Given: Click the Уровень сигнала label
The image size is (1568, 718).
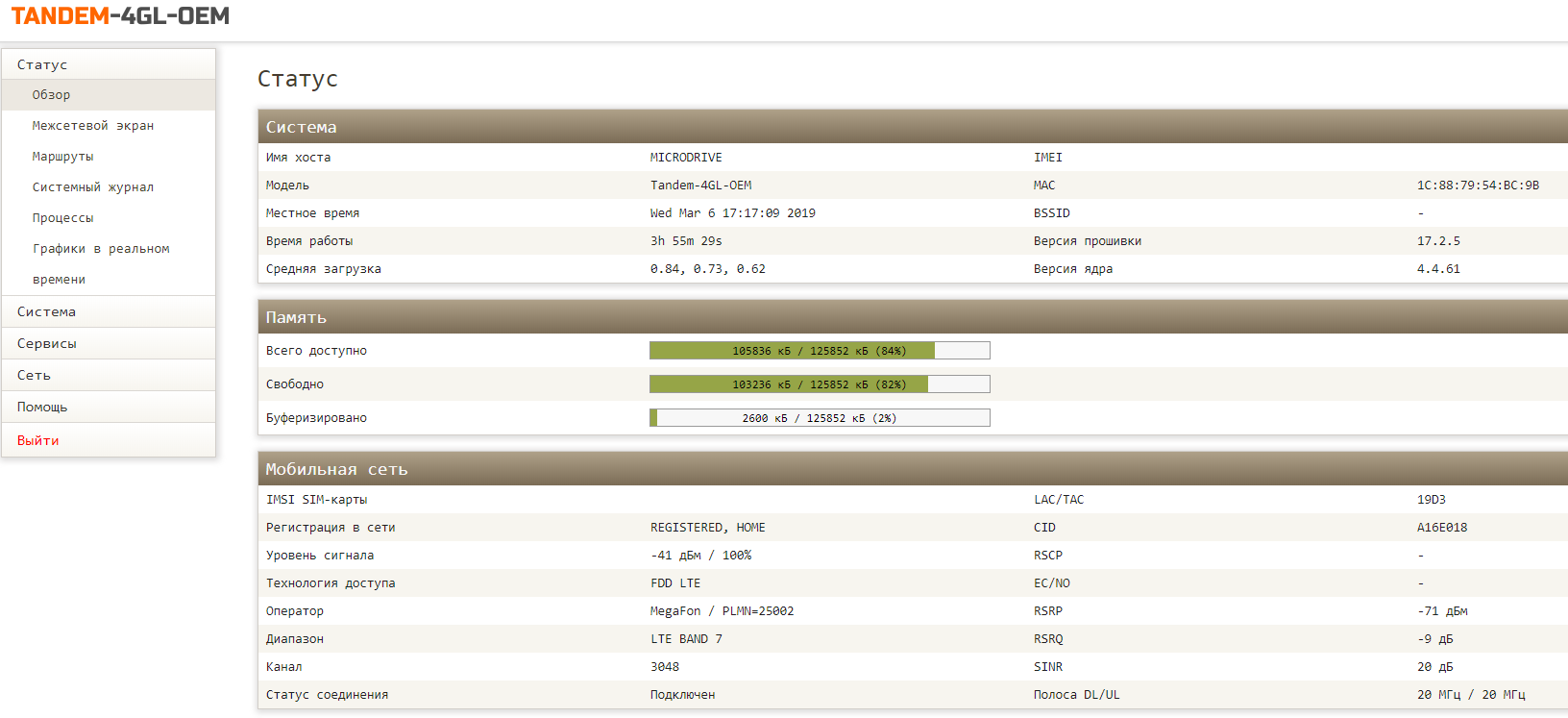Looking at the screenshot, I should 320,556.
